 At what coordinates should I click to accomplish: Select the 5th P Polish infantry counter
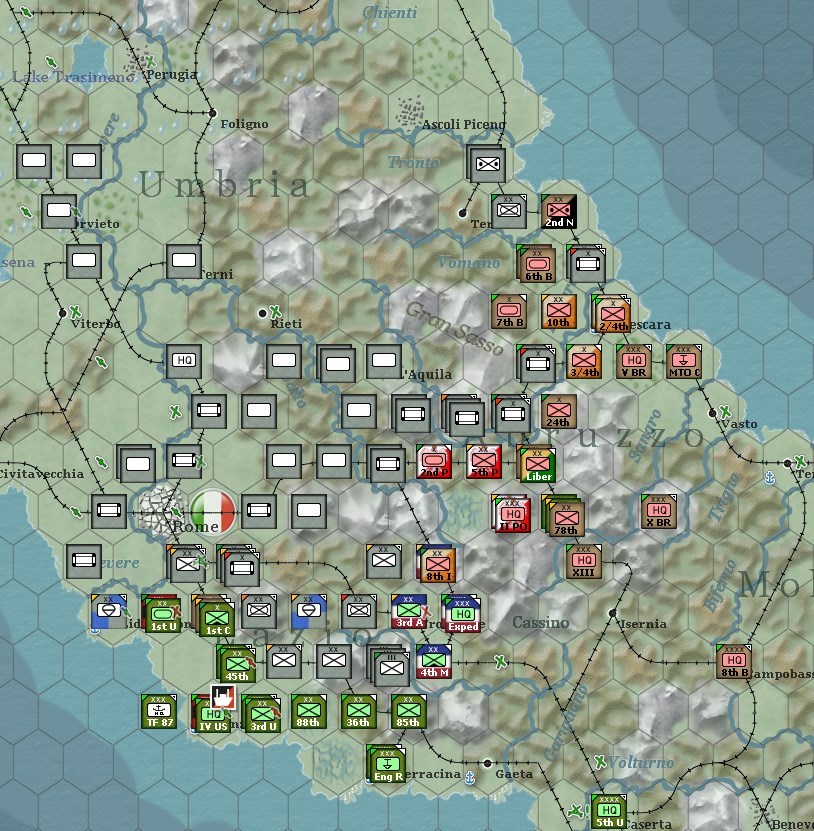(x=484, y=461)
